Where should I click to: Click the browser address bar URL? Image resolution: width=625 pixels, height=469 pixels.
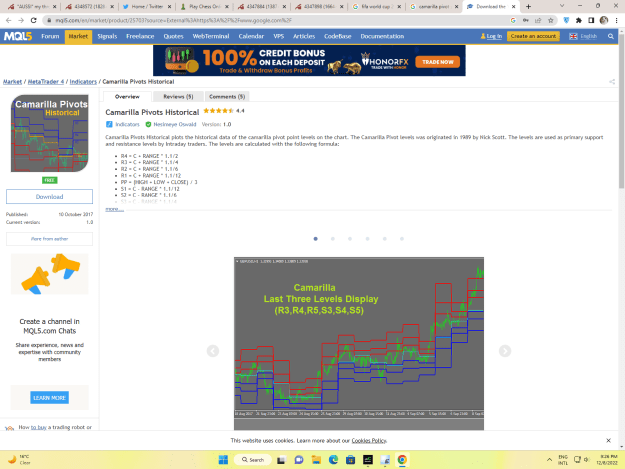tap(173, 20)
